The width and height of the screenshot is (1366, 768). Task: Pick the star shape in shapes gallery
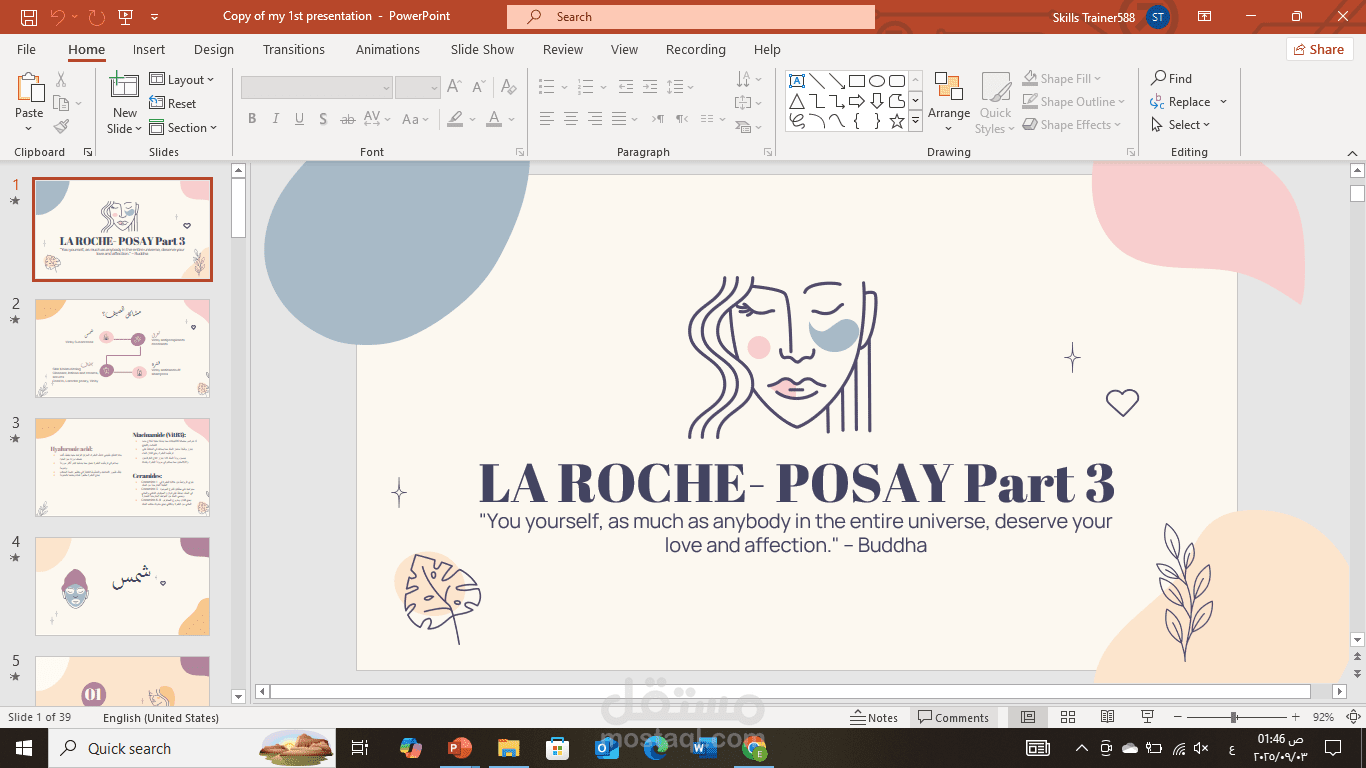pos(897,121)
